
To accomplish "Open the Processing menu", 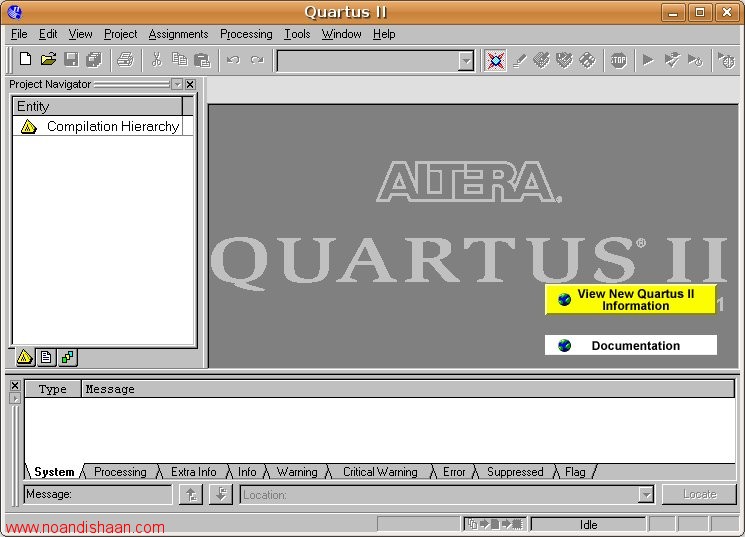I will (x=246, y=34).
